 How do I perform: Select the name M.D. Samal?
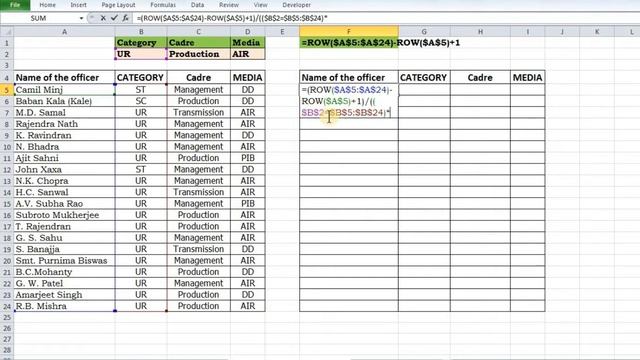click(40, 113)
